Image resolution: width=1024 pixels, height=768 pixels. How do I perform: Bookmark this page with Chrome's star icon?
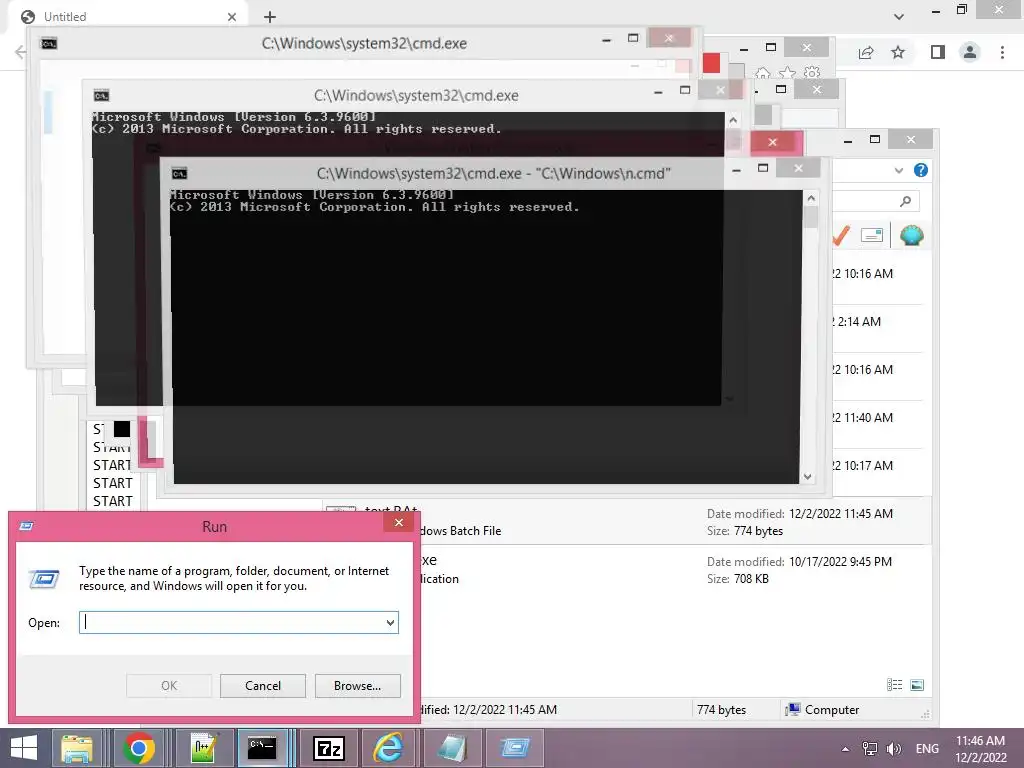pyautogui.click(x=898, y=52)
